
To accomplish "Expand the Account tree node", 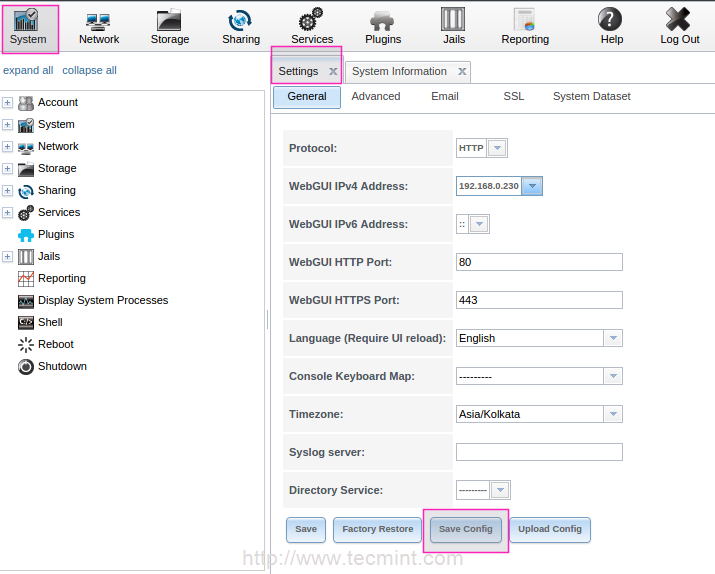I will click(x=7, y=103).
